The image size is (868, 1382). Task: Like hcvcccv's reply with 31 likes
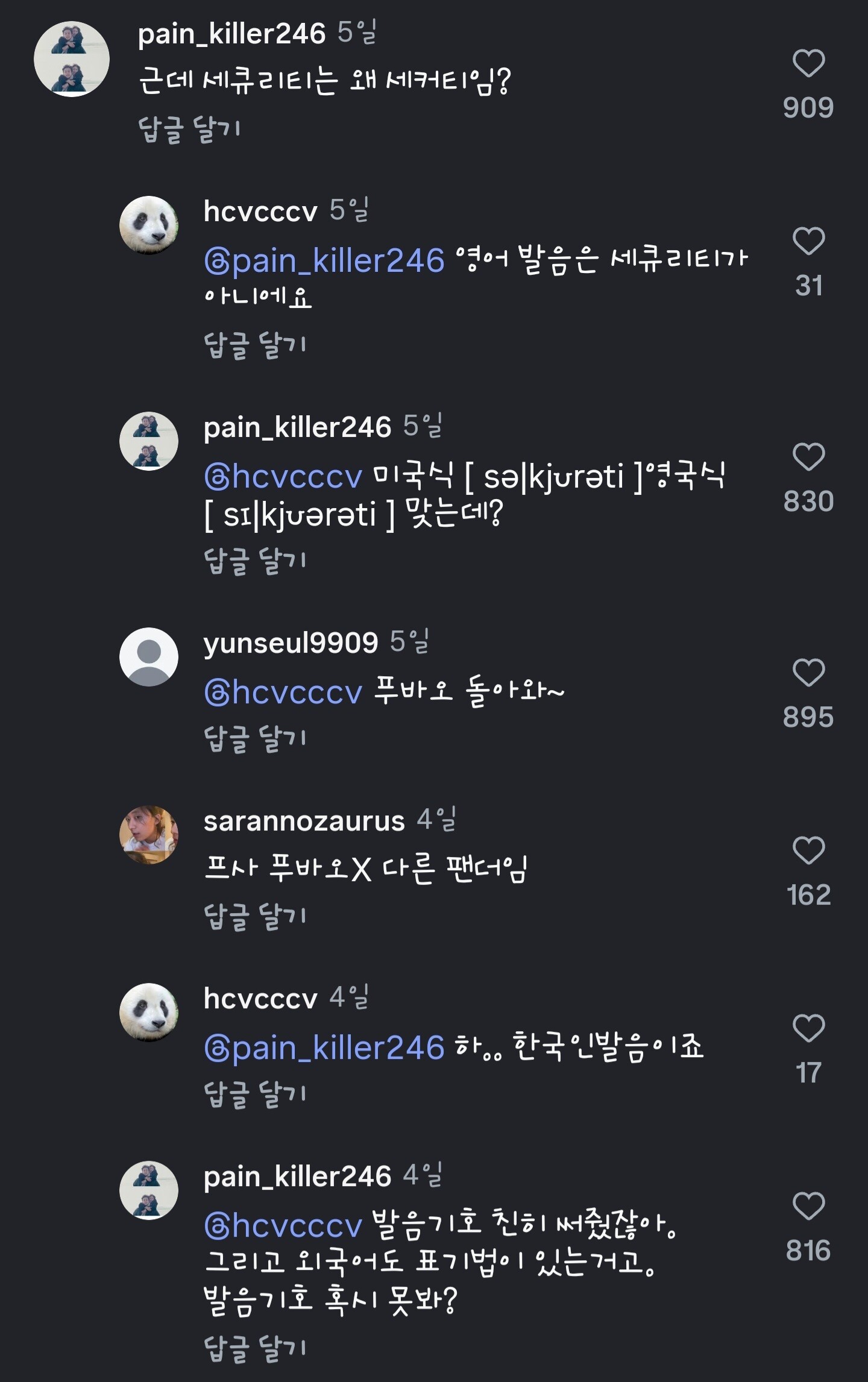[808, 242]
